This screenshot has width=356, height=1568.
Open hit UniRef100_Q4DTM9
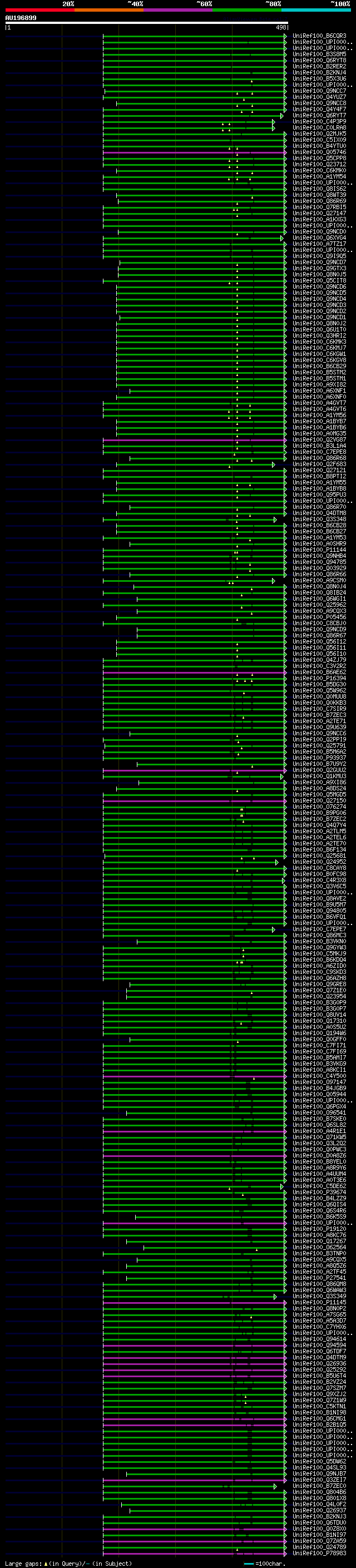(319, 1357)
